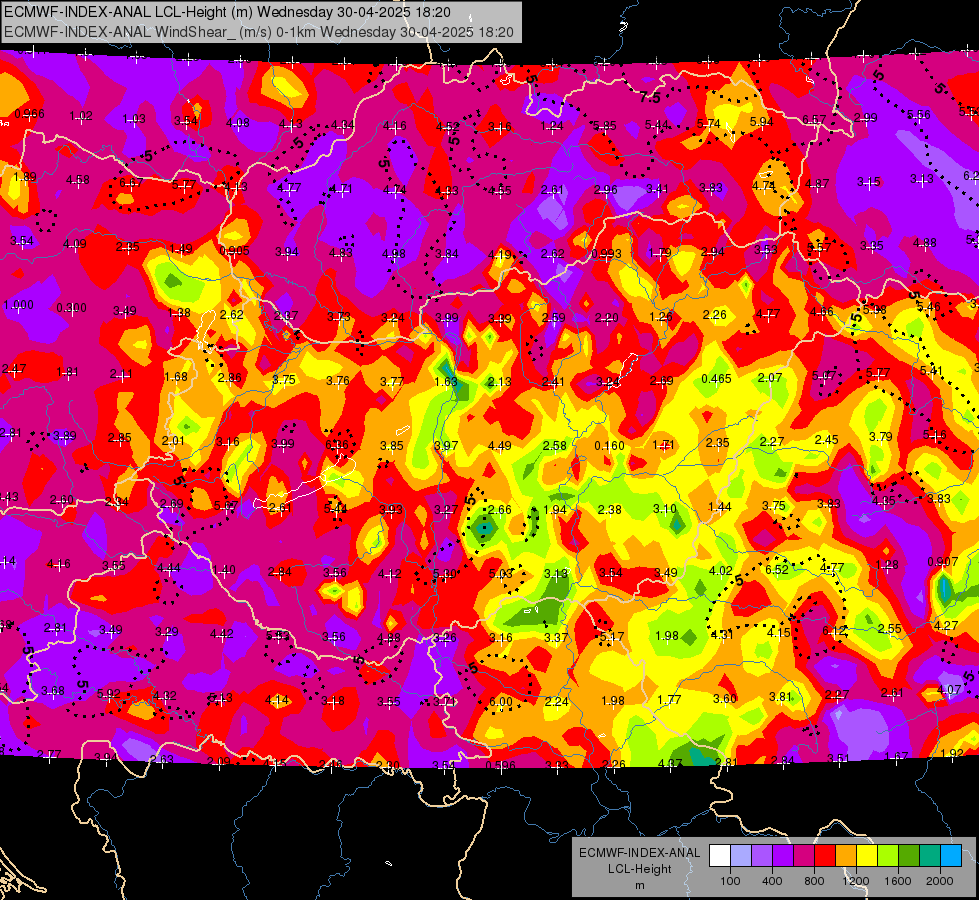Viewport: 979px width, 900px height.
Task: Click the 0.966 wind shear value
Action: click(29, 114)
